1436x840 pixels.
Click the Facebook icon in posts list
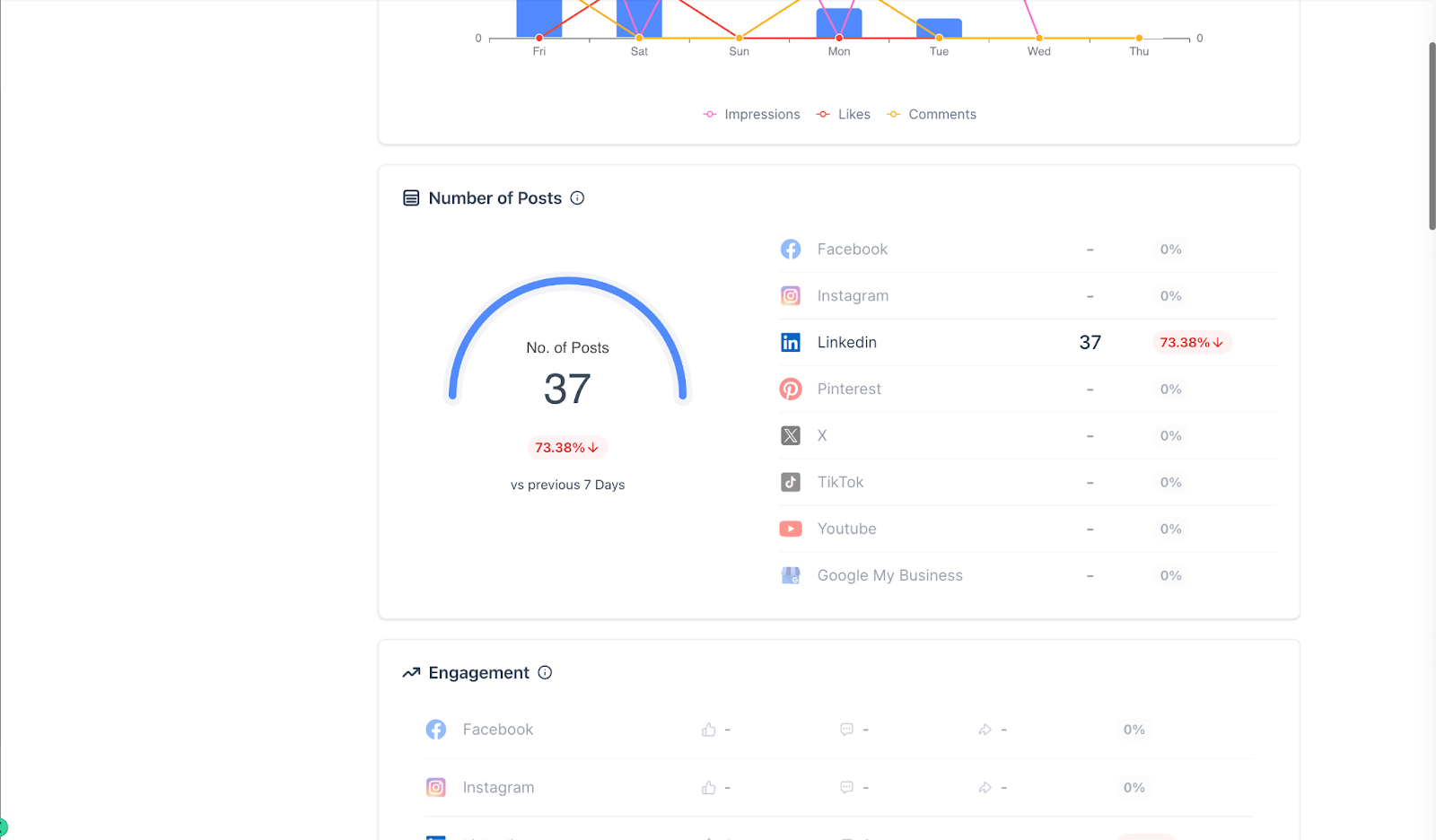coord(791,249)
